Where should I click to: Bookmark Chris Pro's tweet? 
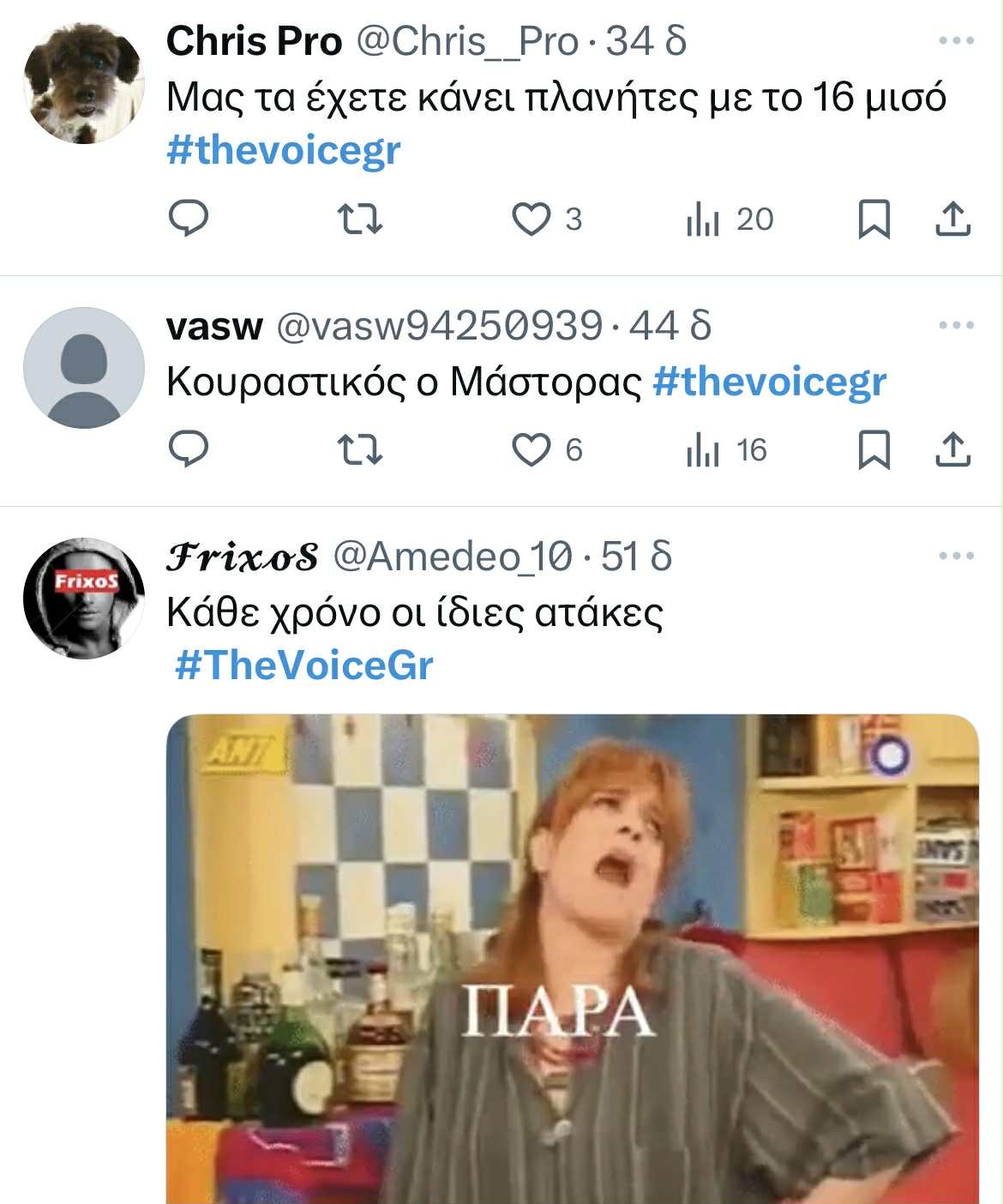874,219
